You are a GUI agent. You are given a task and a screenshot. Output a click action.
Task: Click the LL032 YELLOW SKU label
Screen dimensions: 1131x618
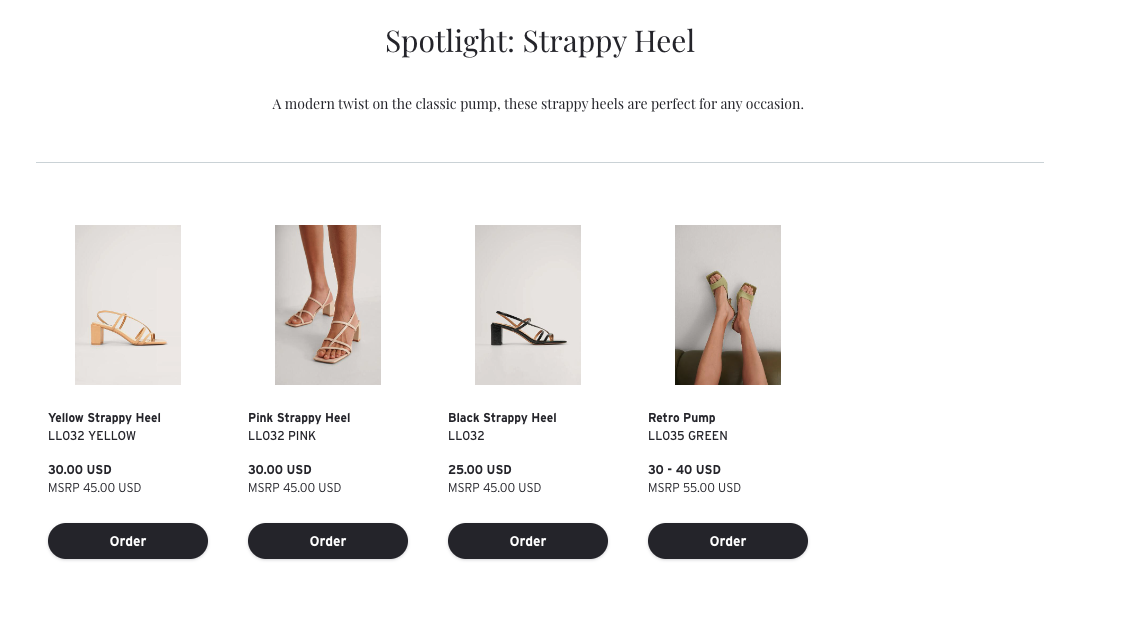(92, 436)
